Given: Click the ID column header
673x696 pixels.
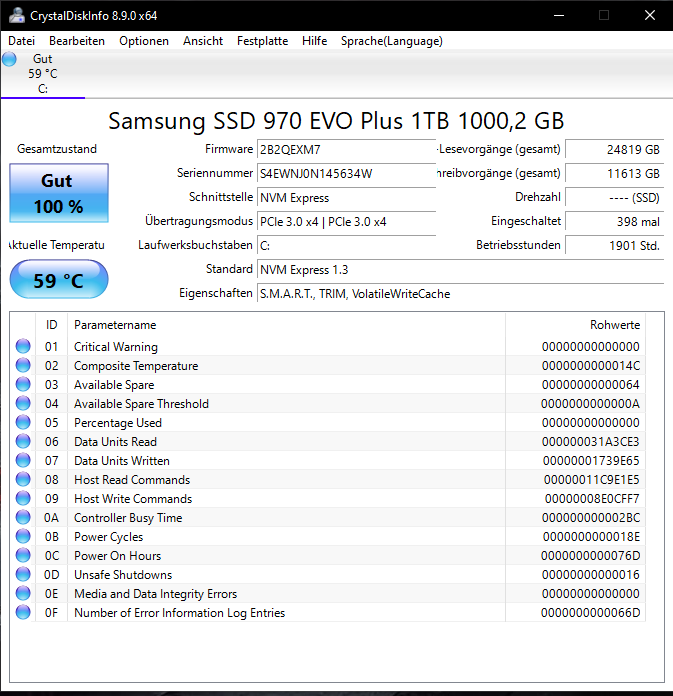Looking at the screenshot, I should point(51,325).
